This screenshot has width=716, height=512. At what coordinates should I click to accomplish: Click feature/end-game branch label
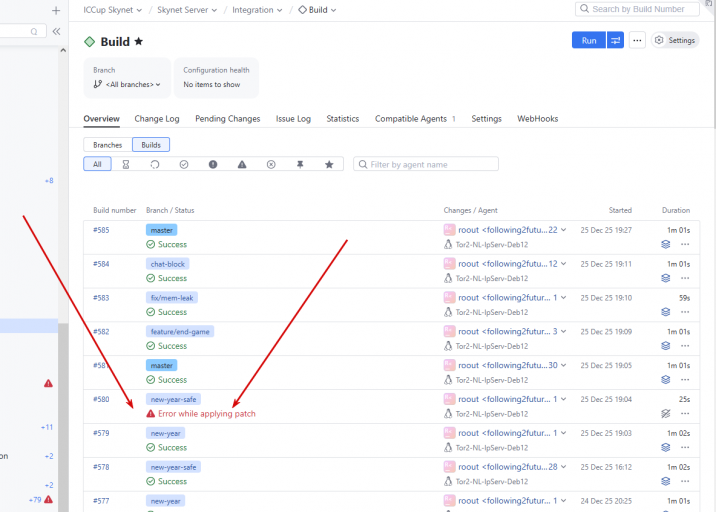pos(180,332)
